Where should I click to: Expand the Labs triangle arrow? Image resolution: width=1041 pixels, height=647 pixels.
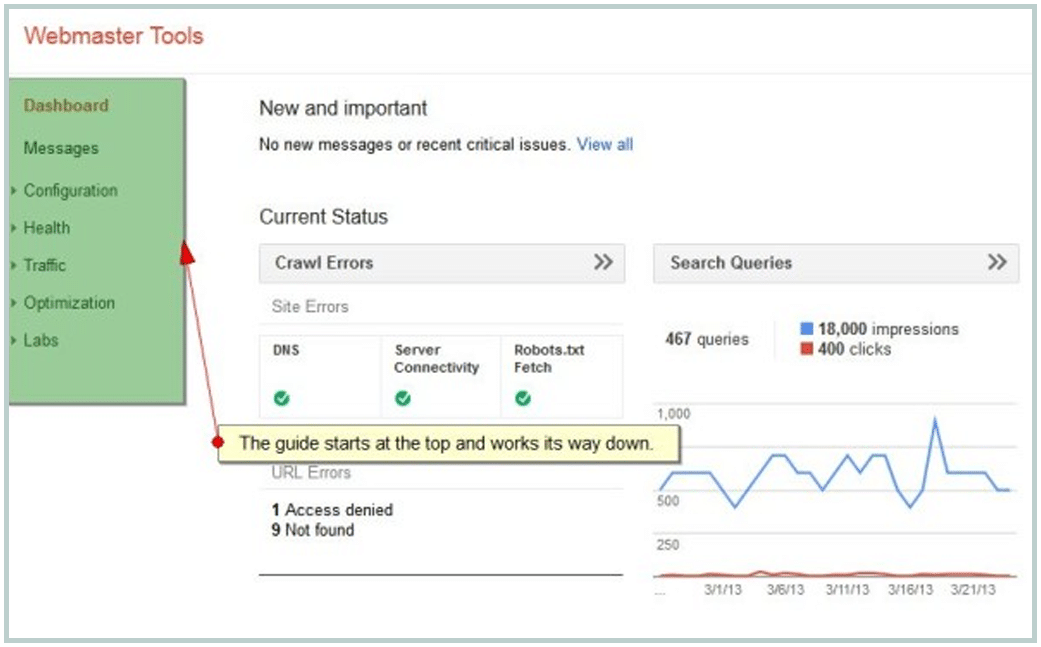click(14, 340)
